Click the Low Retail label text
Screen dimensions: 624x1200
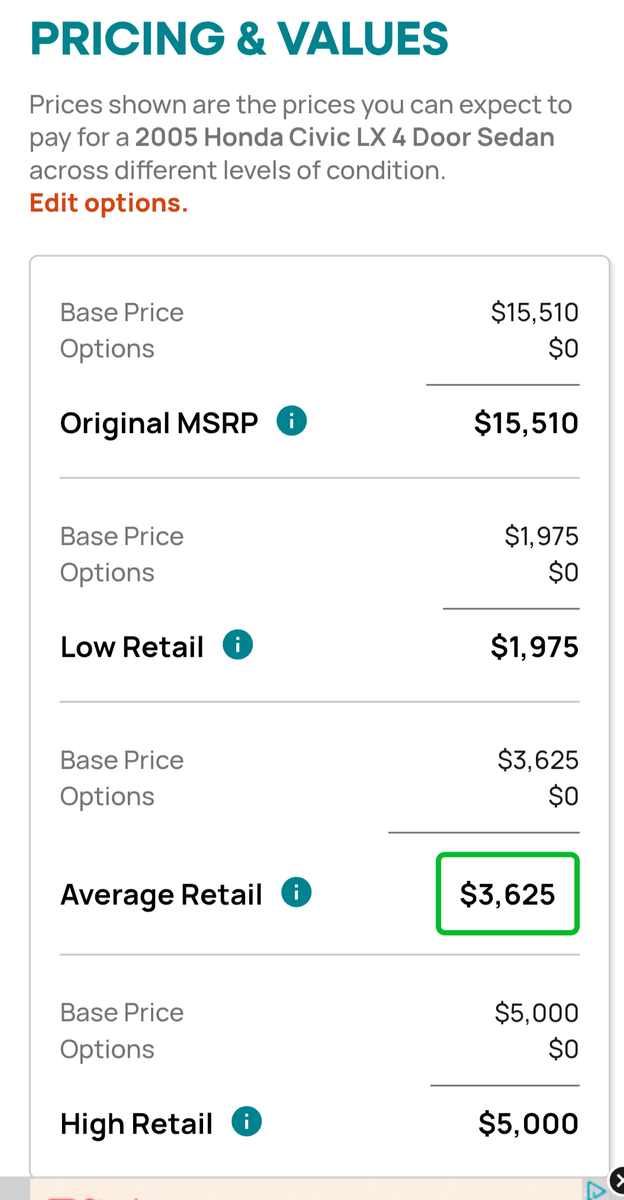pos(132,647)
